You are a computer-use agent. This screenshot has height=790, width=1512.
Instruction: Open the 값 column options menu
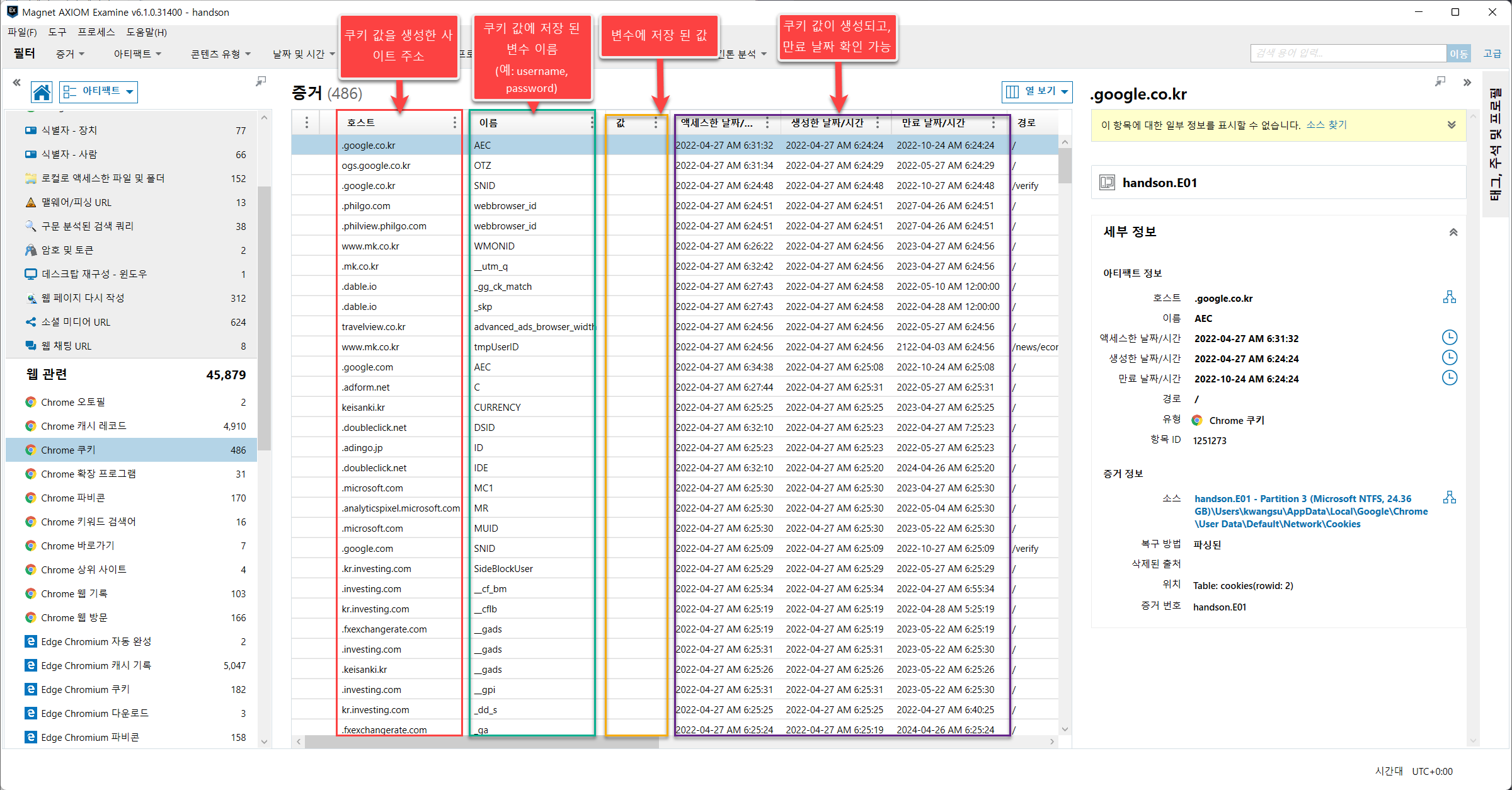(x=655, y=122)
